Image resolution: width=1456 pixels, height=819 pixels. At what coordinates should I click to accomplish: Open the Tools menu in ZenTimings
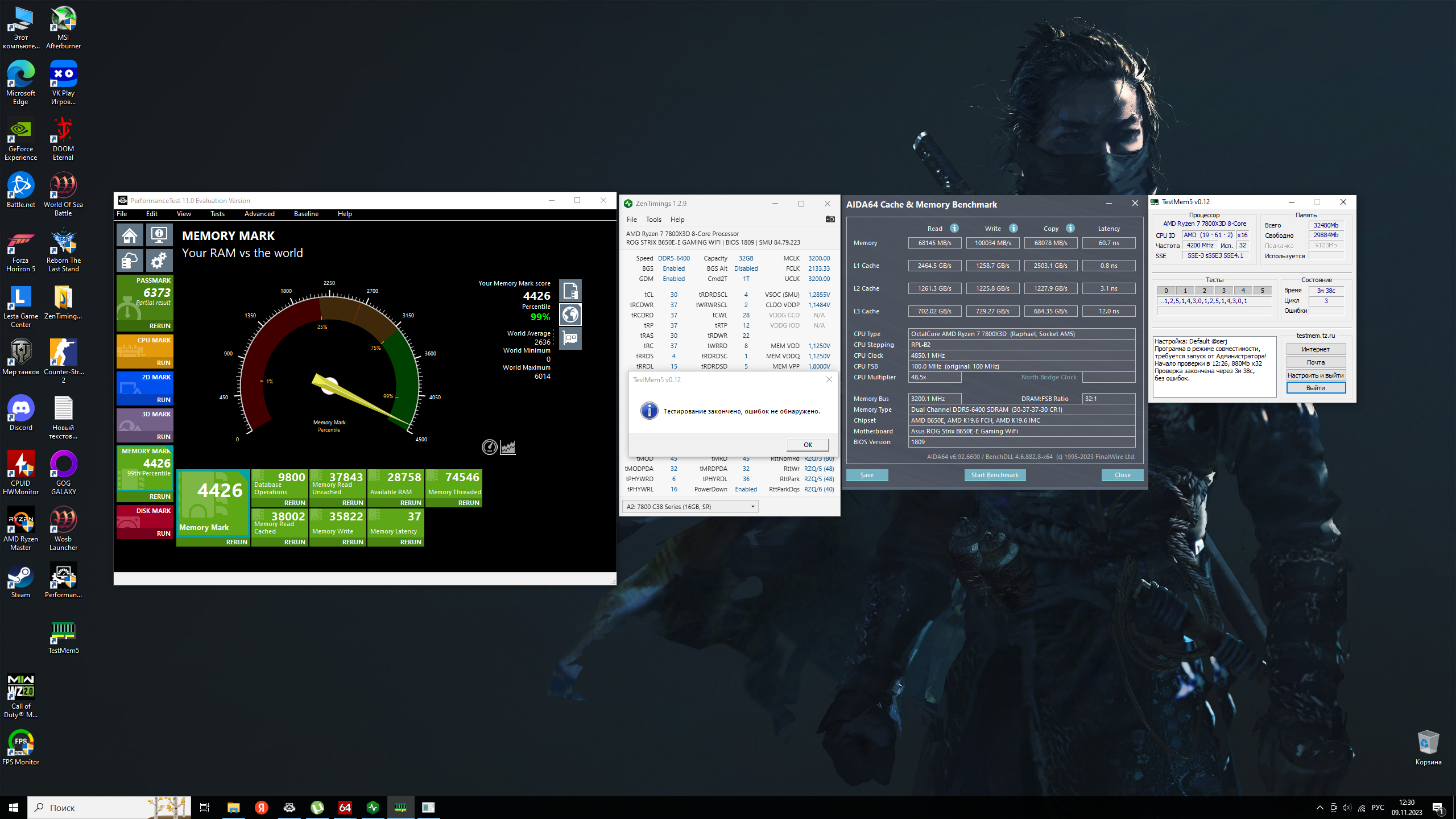click(653, 220)
